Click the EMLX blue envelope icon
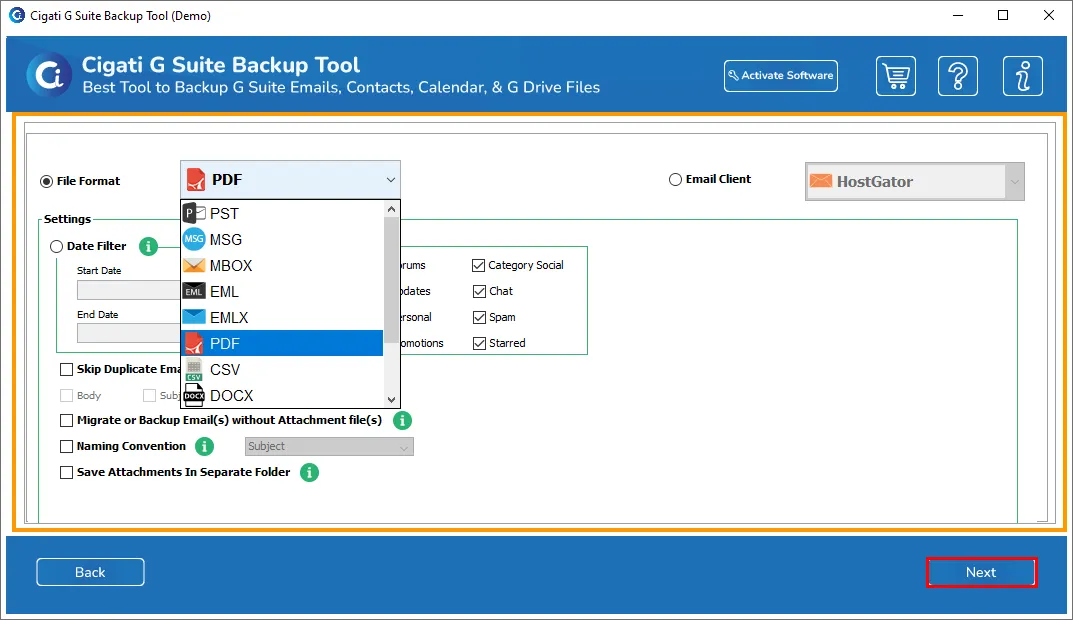Viewport: 1073px width, 620px height. coord(194,317)
